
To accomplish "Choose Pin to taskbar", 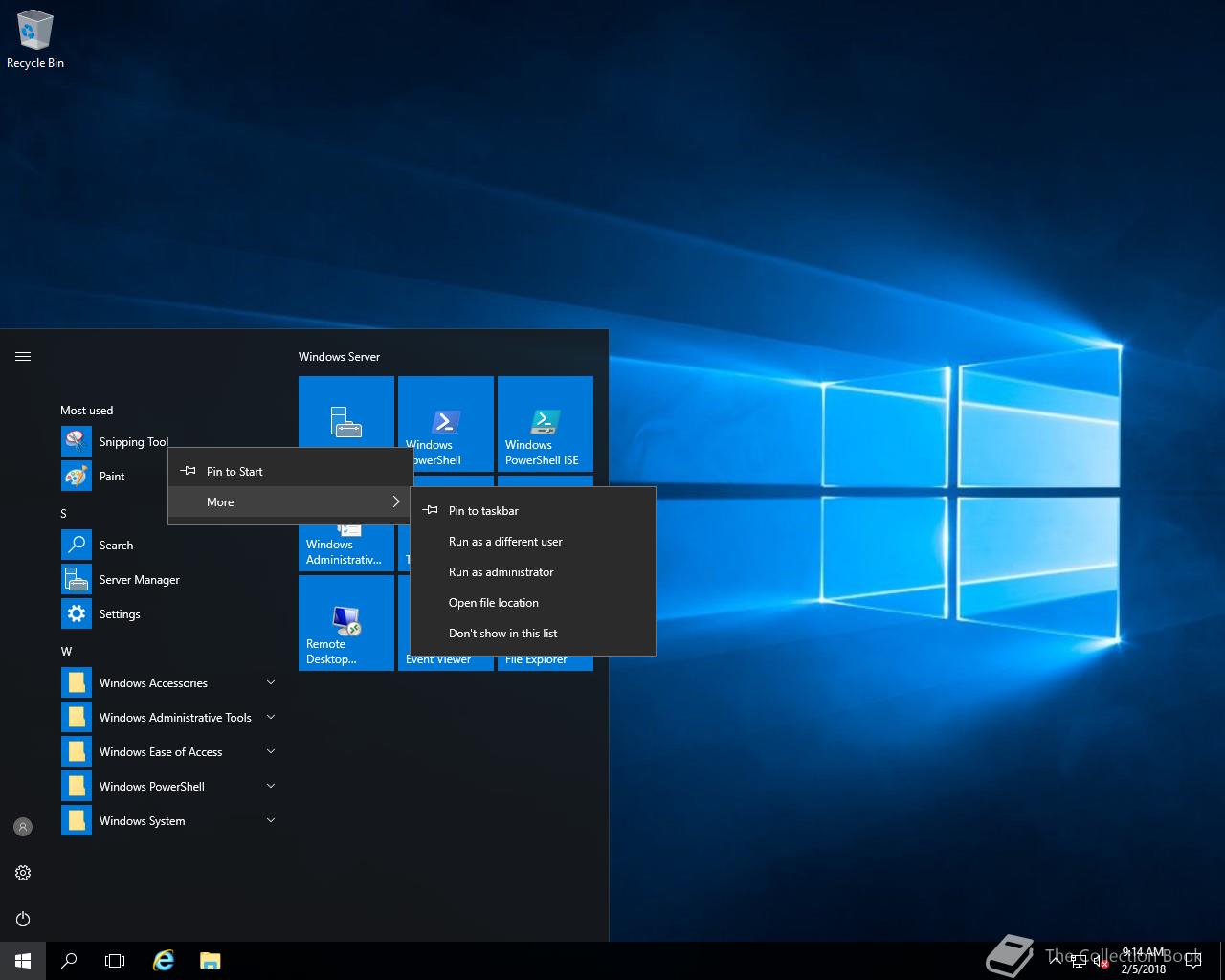I will click(x=533, y=510).
